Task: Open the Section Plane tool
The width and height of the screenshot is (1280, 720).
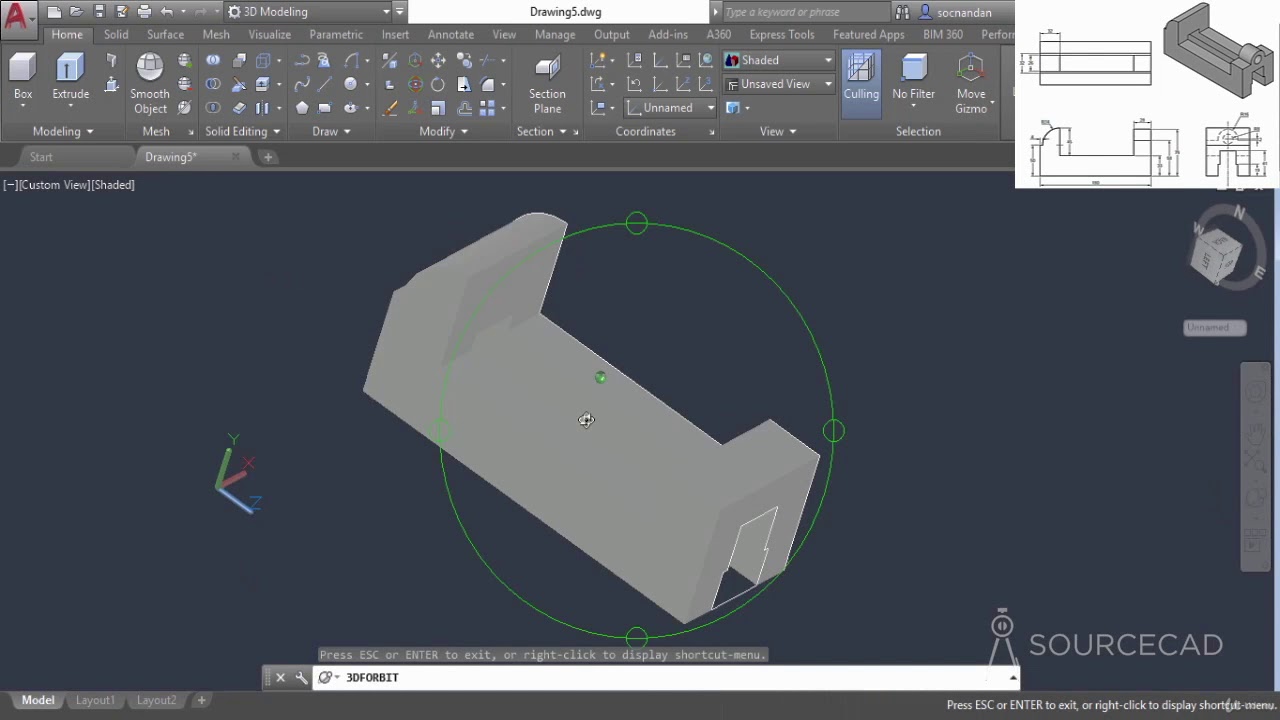Action: coord(547,84)
